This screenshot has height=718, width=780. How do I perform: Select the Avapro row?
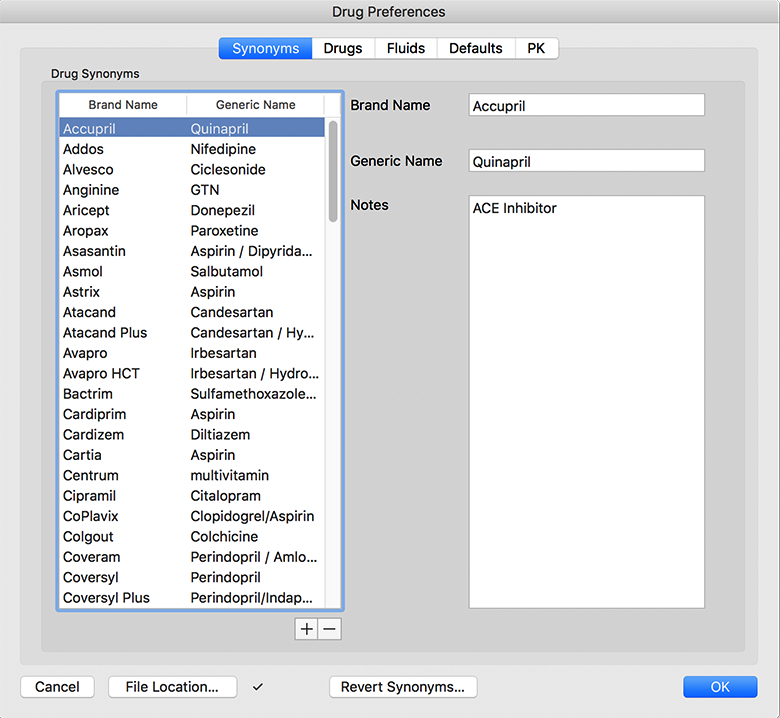coord(192,353)
